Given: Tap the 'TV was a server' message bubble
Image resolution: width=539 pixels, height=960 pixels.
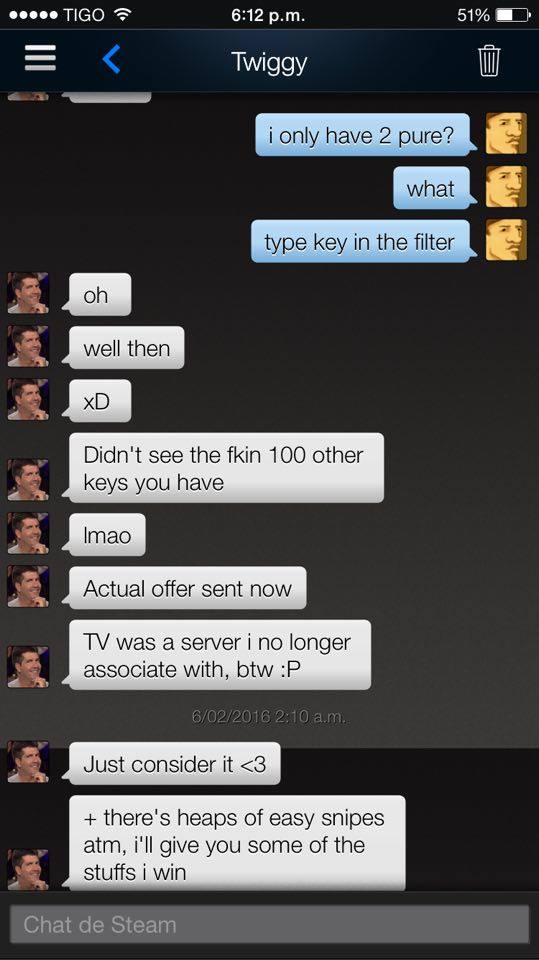Looking at the screenshot, I should click(x=218, y=655).
